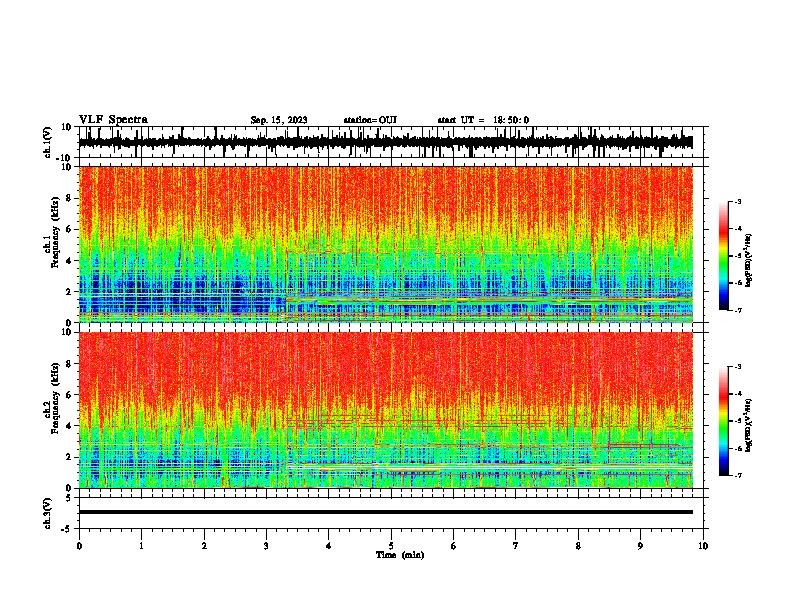Click the ch.1 voltage waveform trace
The image size is (792, 612).
(x=386, y=142)
